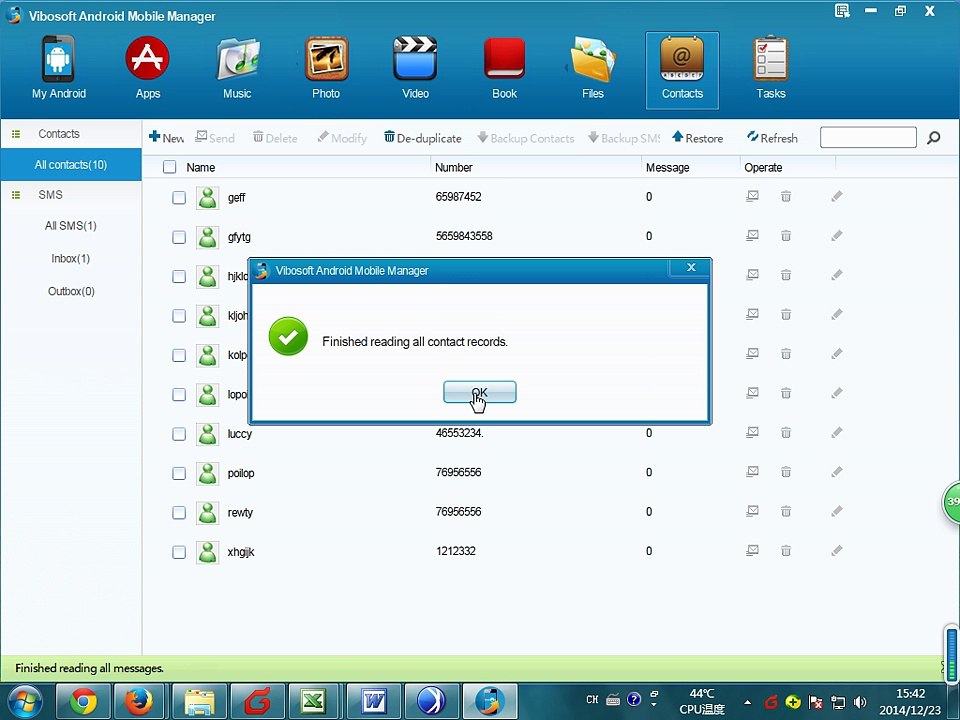
Task: Select Outbox(0) in sidebar
Action: (x=71, y=291)
